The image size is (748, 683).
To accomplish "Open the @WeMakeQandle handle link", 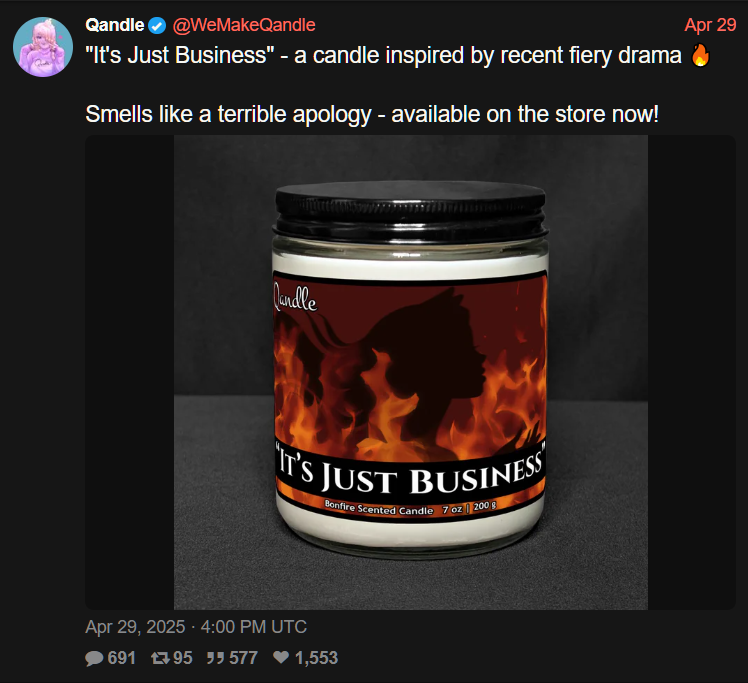I will (x=244, y=25).
